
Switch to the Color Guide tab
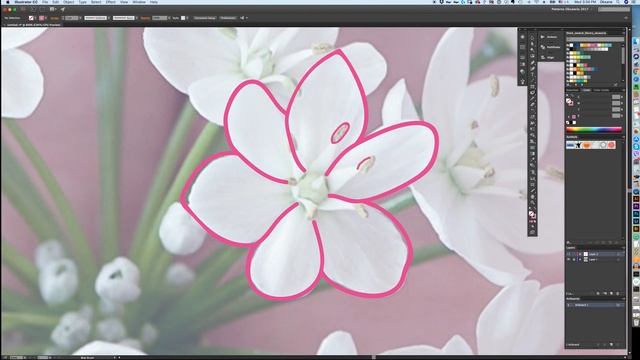tap(601, 90)
